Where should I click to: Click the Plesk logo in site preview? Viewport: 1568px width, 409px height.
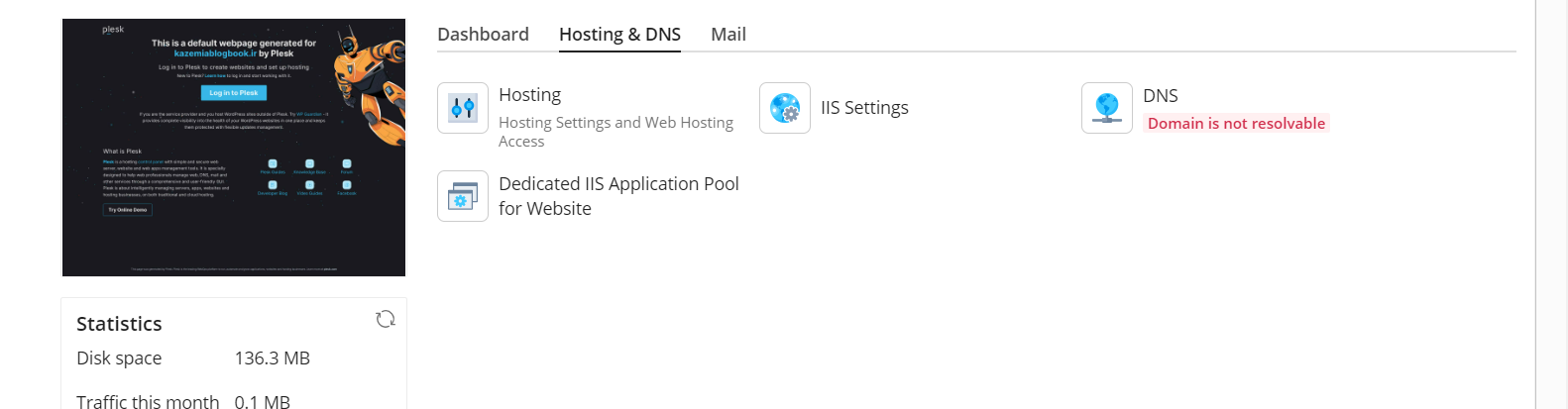pyautogui.click(x=113, y=30)
